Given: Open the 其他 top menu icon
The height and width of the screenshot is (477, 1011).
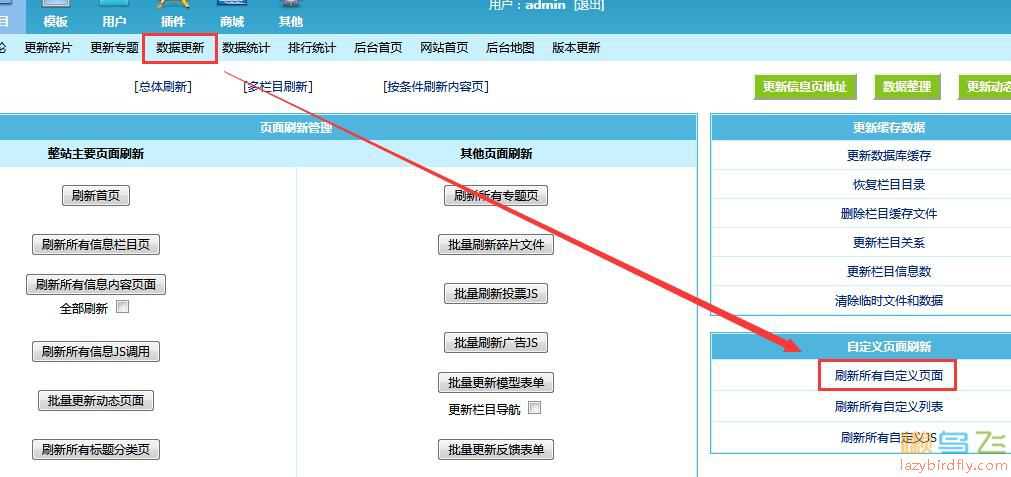Looking at the screenshot, I should (291, 15).
